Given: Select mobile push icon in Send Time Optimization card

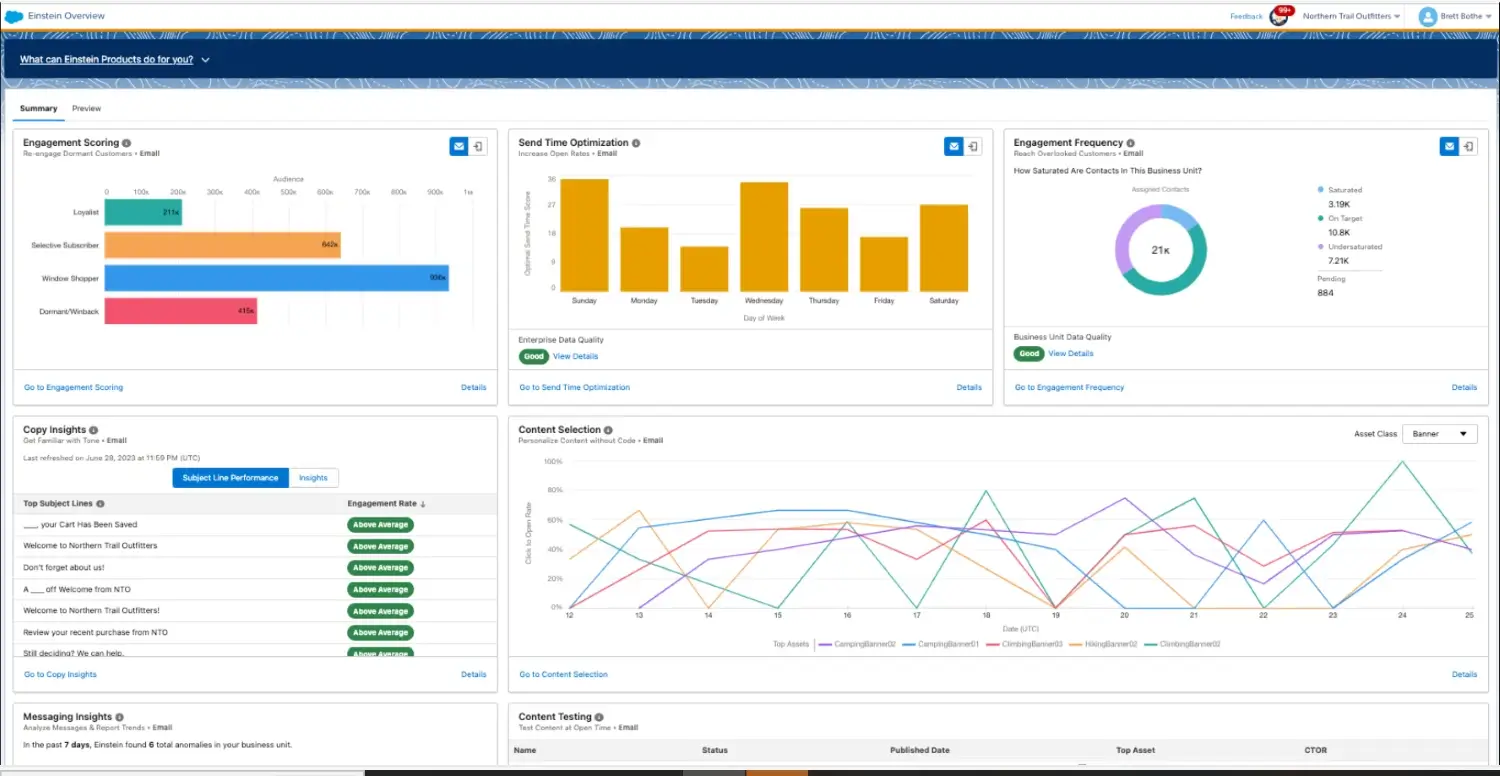Looking at the screenshot, I should (x=973, y=147).
